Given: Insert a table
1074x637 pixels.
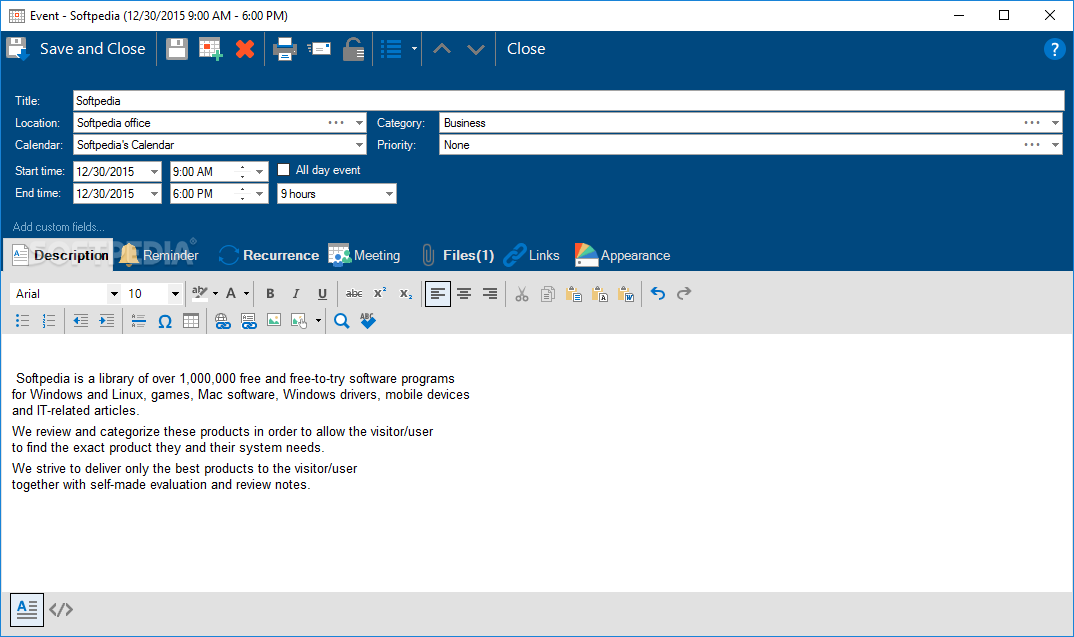Looking at the screenshot, I should tap(191, 321).
